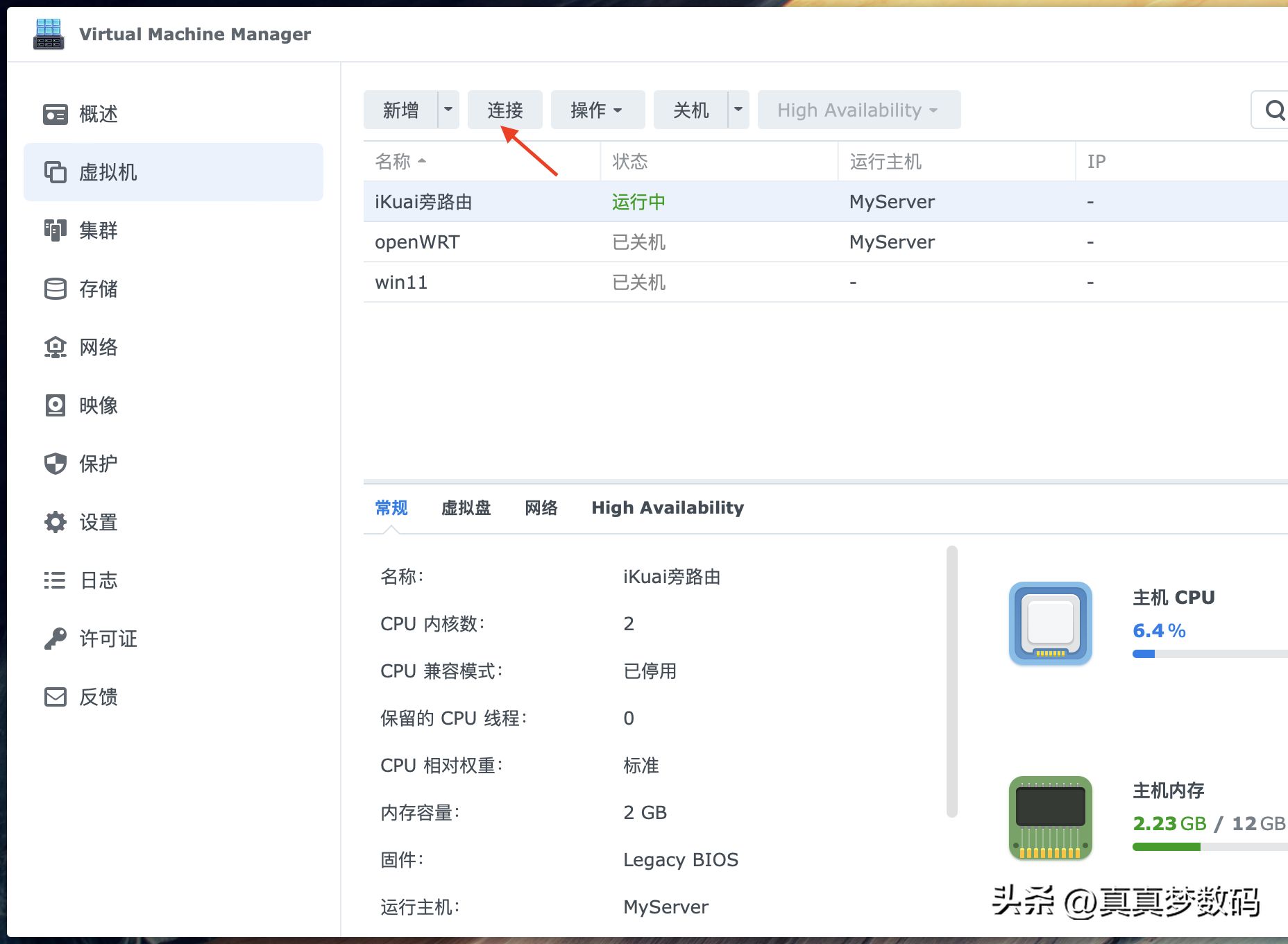The width and height of the screenshot is (1288, 944).
Task: Select the iKuai旁路由 virtual machine row
Action: [826, 202]
